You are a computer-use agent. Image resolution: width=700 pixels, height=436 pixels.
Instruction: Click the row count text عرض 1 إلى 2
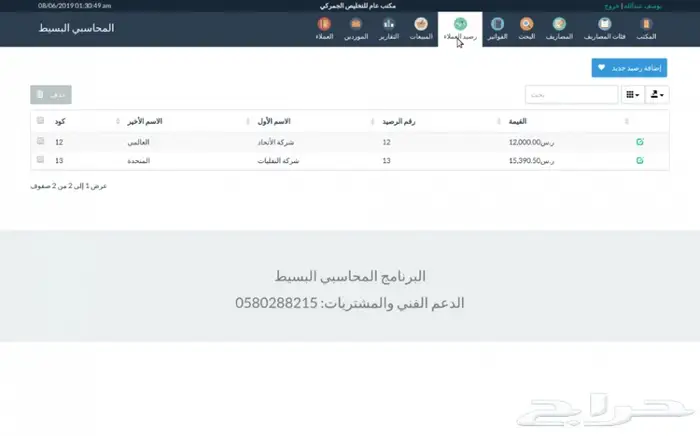[x=68, y=186]
